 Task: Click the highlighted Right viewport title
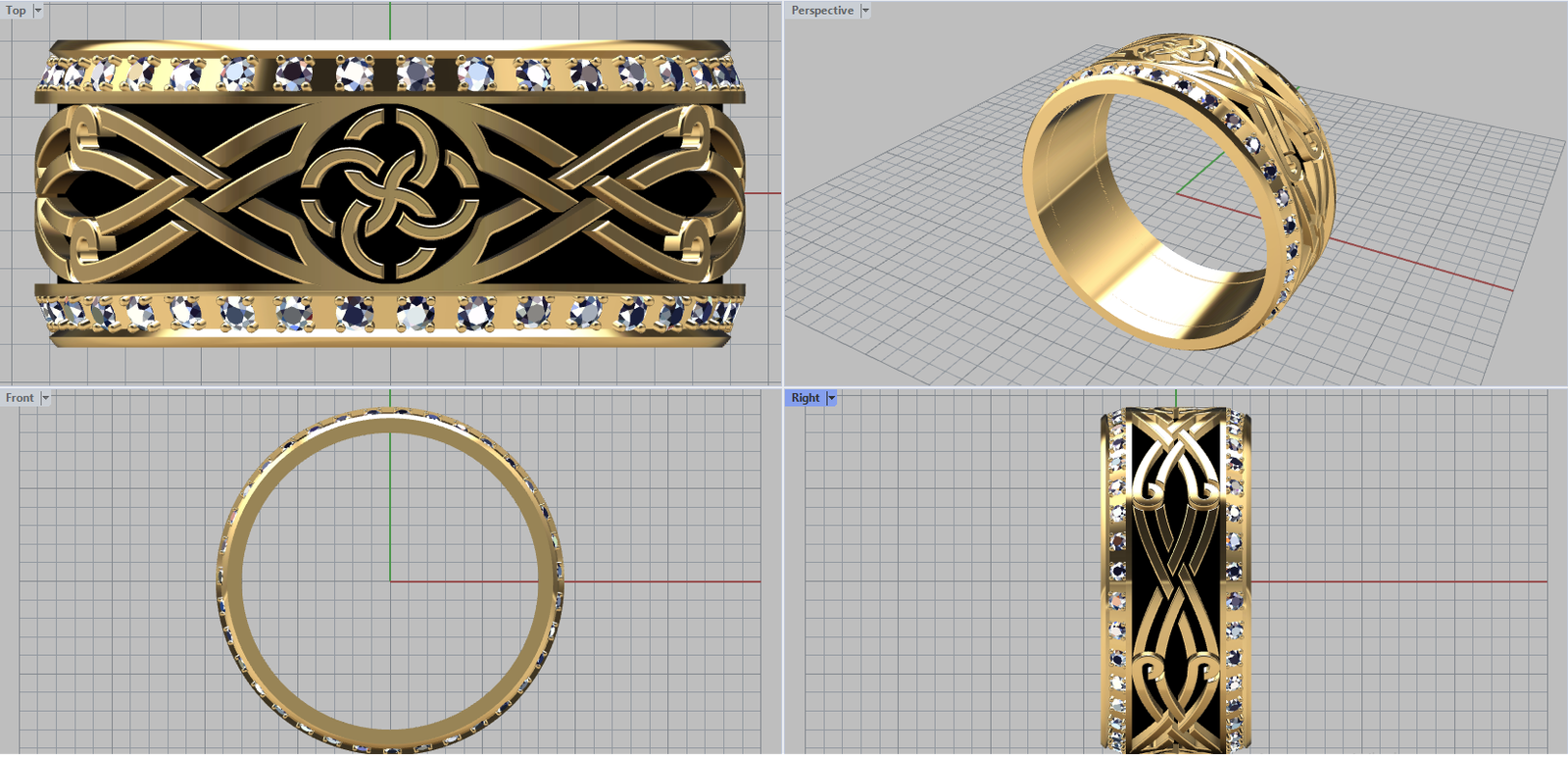click(x=805, y=398)
